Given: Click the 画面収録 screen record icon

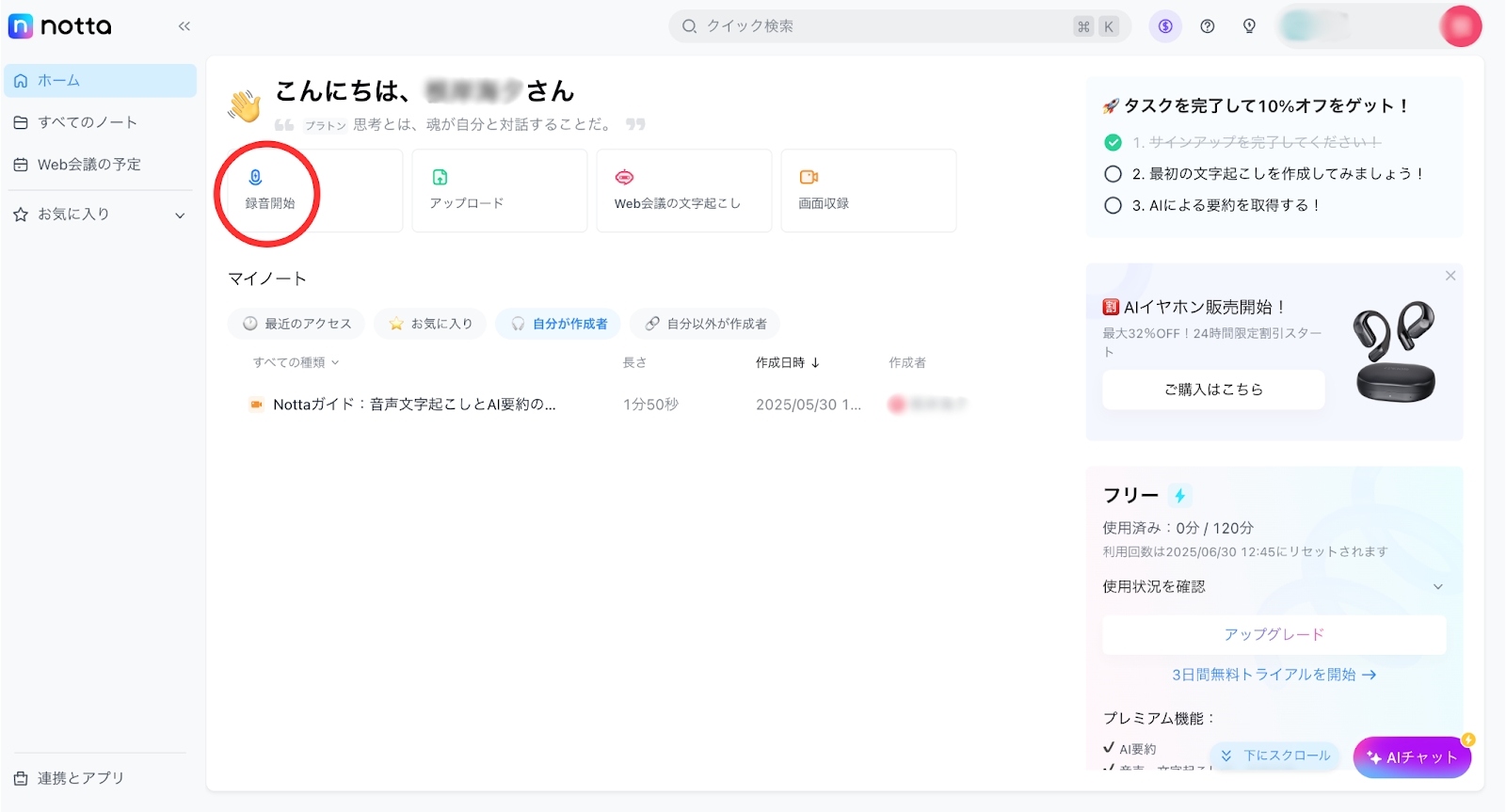Looking at the screenshot, I should pyautogui.click(x=809, y=177).
